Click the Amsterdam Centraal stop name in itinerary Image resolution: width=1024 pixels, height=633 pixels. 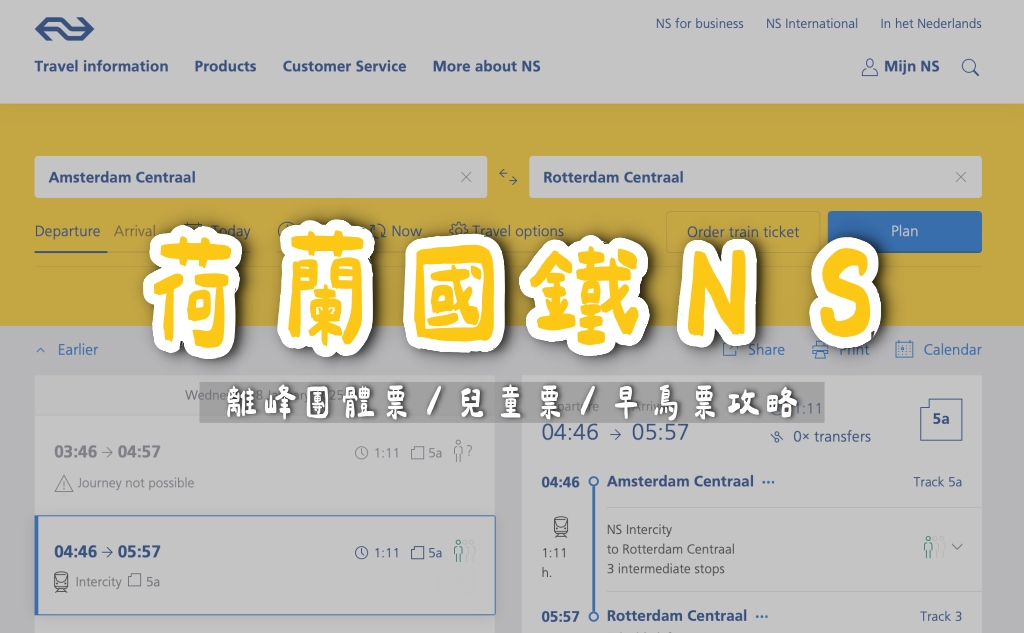click(x=680, y=481)
